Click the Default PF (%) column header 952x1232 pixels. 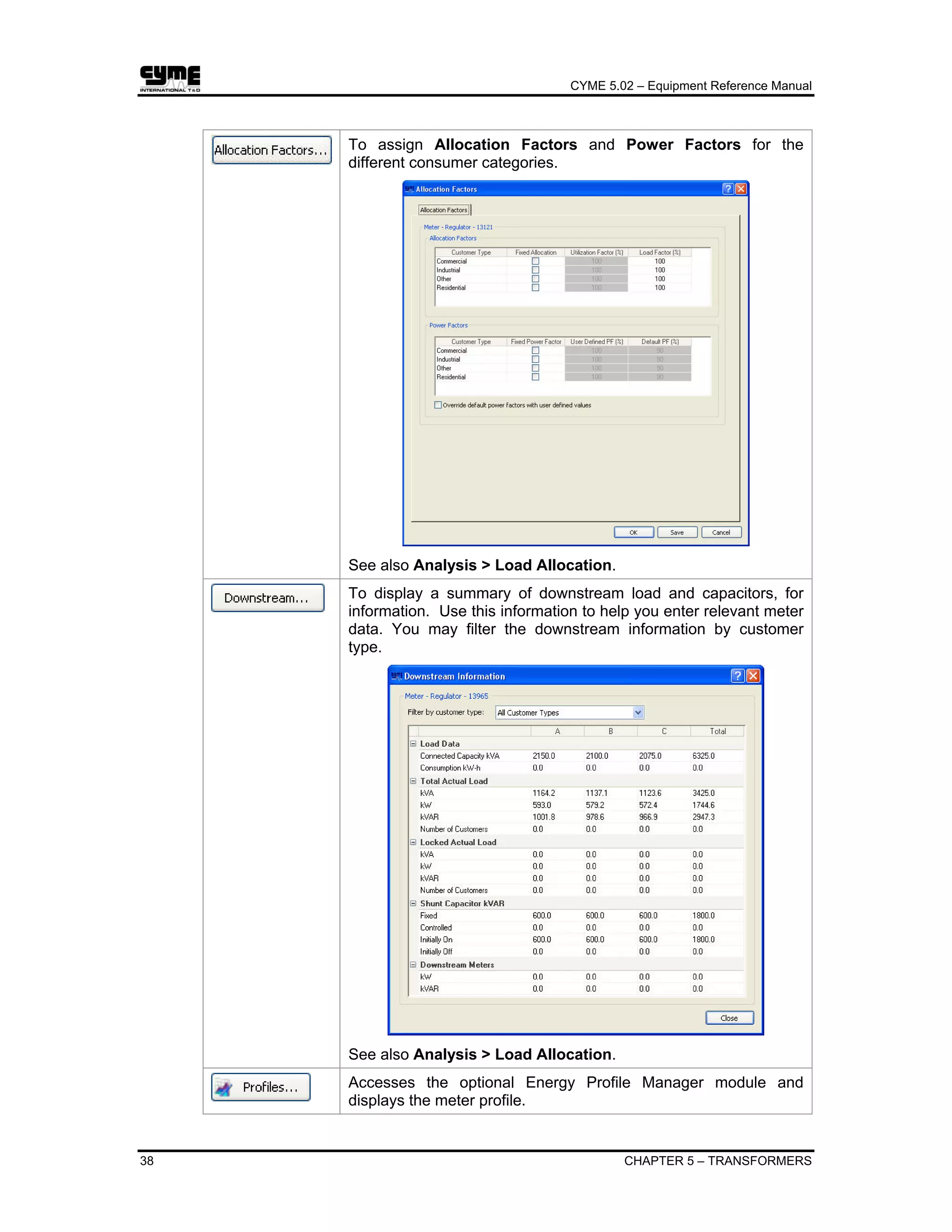[x=660, y=342]
